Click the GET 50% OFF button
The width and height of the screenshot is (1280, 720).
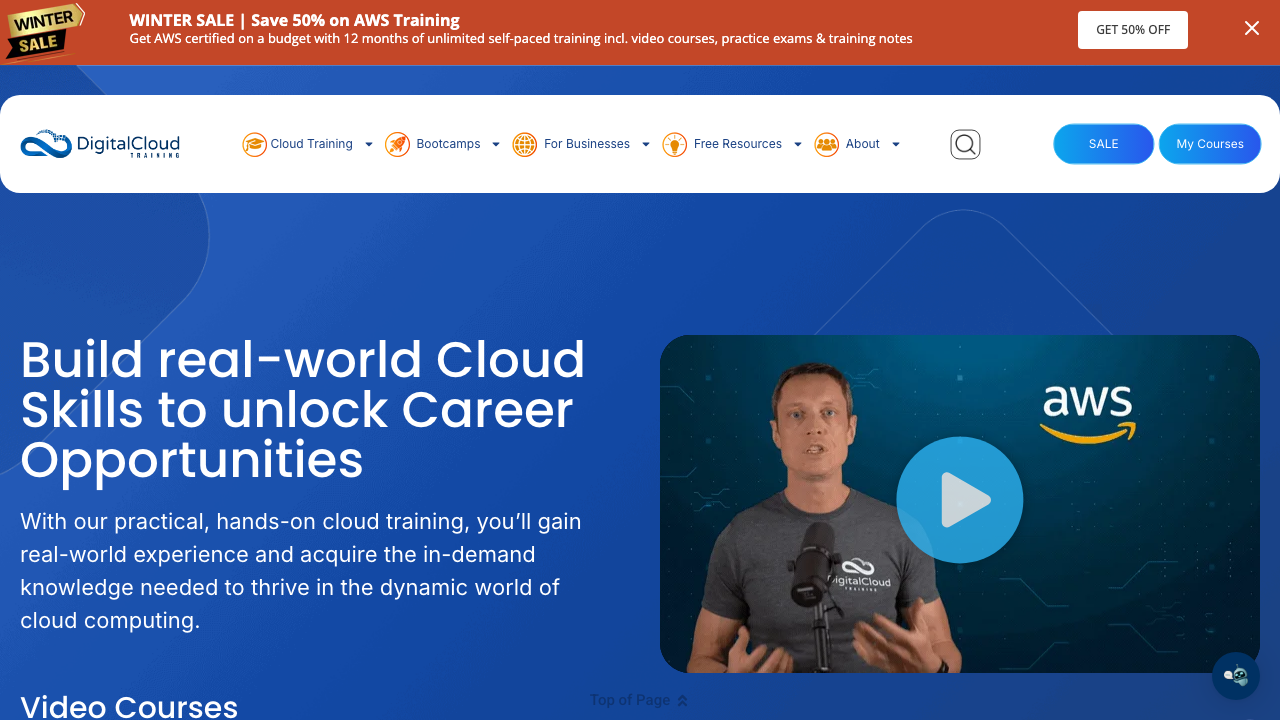coord(1133,30)
